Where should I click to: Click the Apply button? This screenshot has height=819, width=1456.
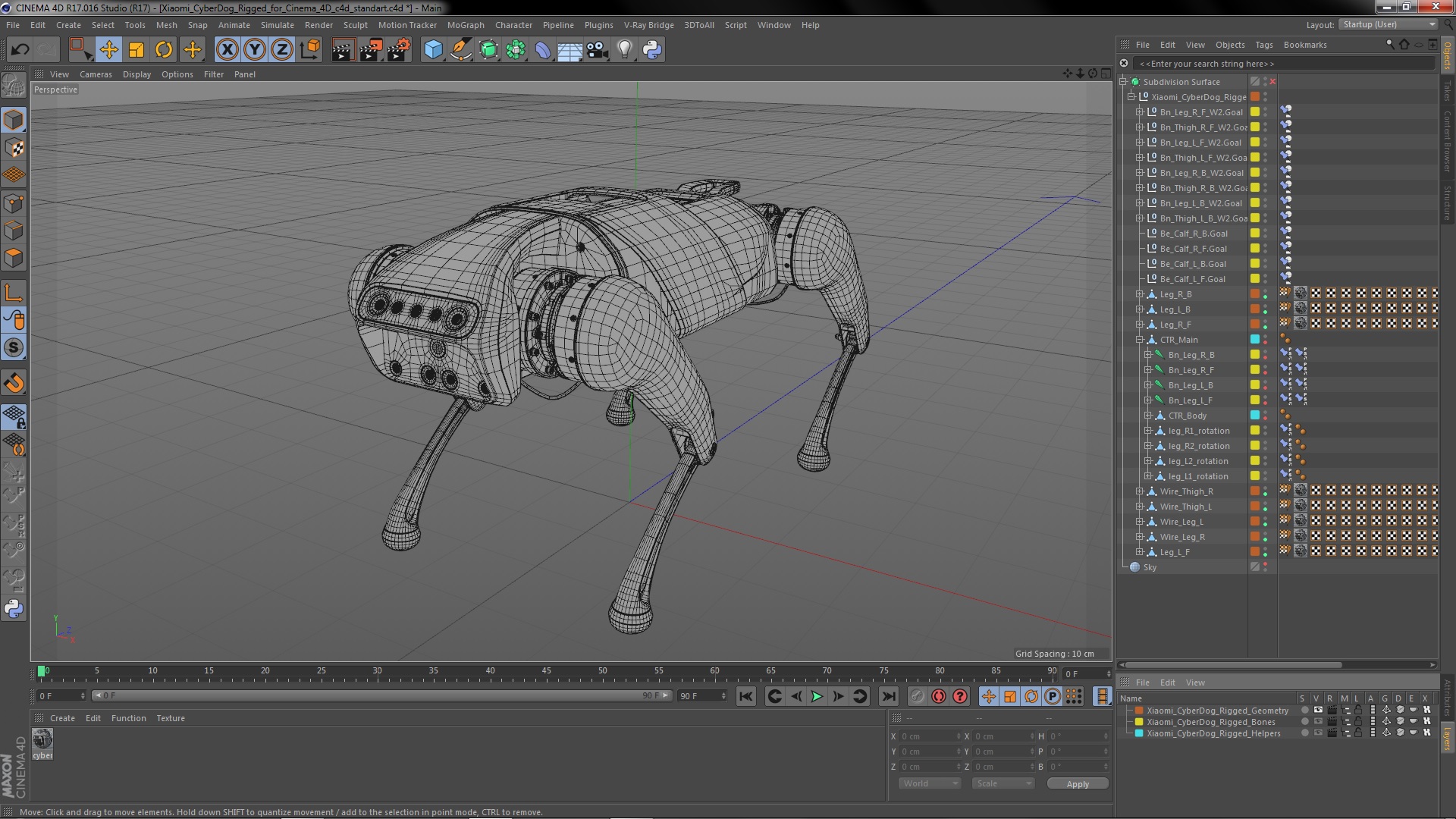(1078, 784)
